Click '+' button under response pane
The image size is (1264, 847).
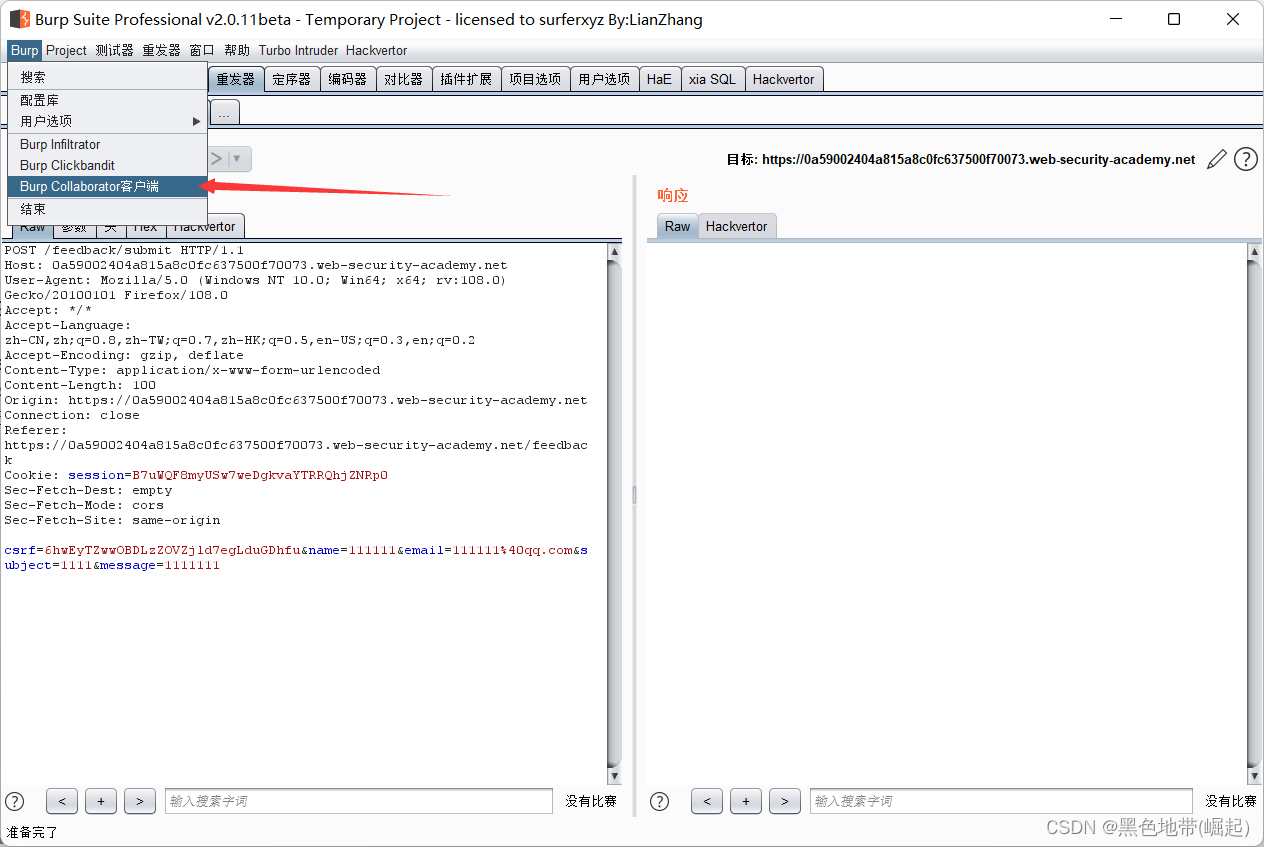(x=746, y=801)
